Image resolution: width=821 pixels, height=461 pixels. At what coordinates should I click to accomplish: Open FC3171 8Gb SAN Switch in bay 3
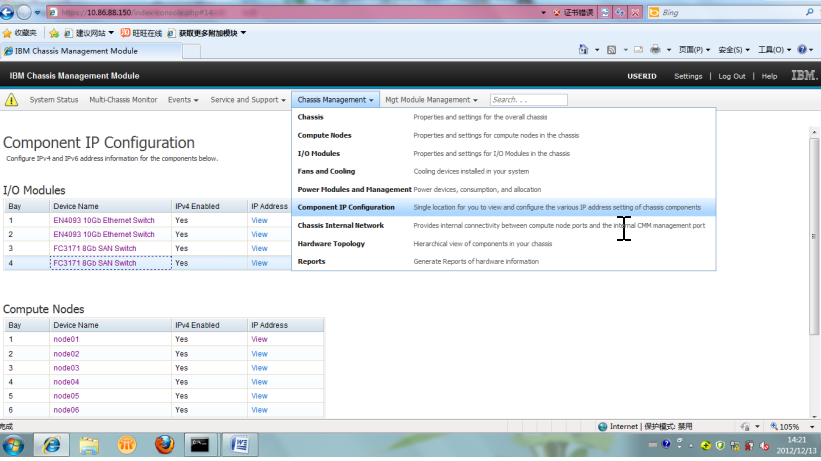click(95, 248)
